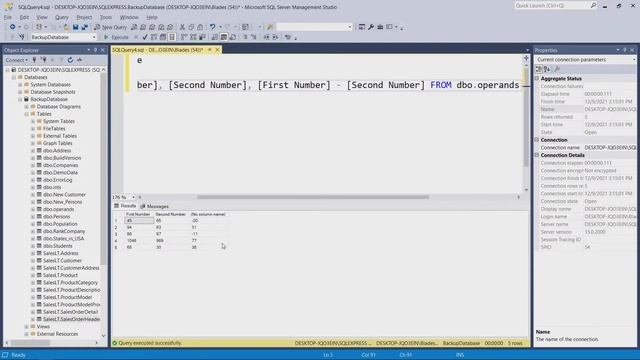This screenshot has width=640, height=360.
Task: Click the activity monitor icon in Object Explorer
Action: (x=80, y=60)
